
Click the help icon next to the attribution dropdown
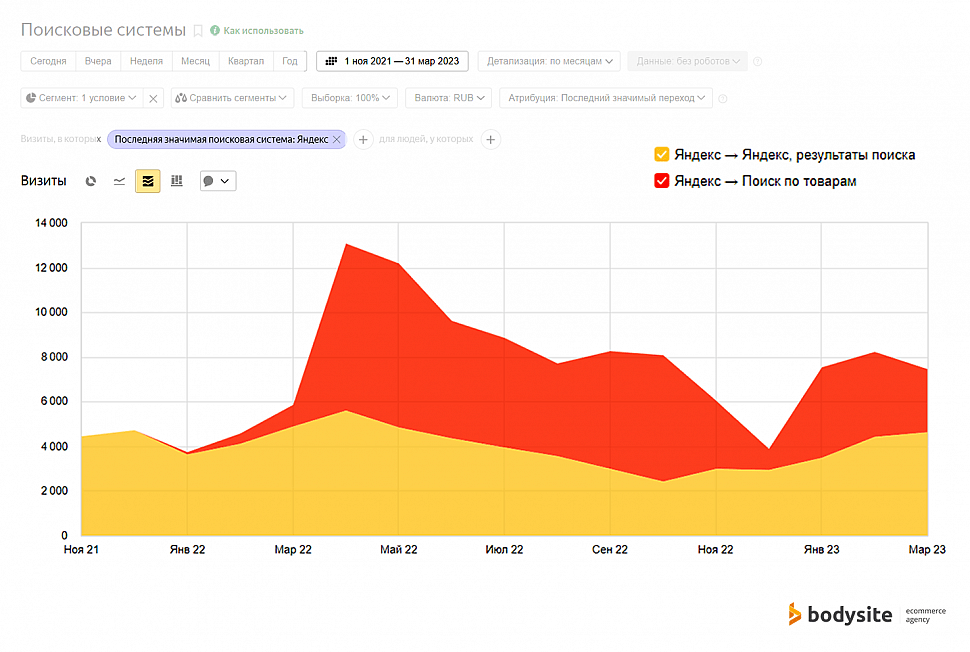tap(723, 98)
